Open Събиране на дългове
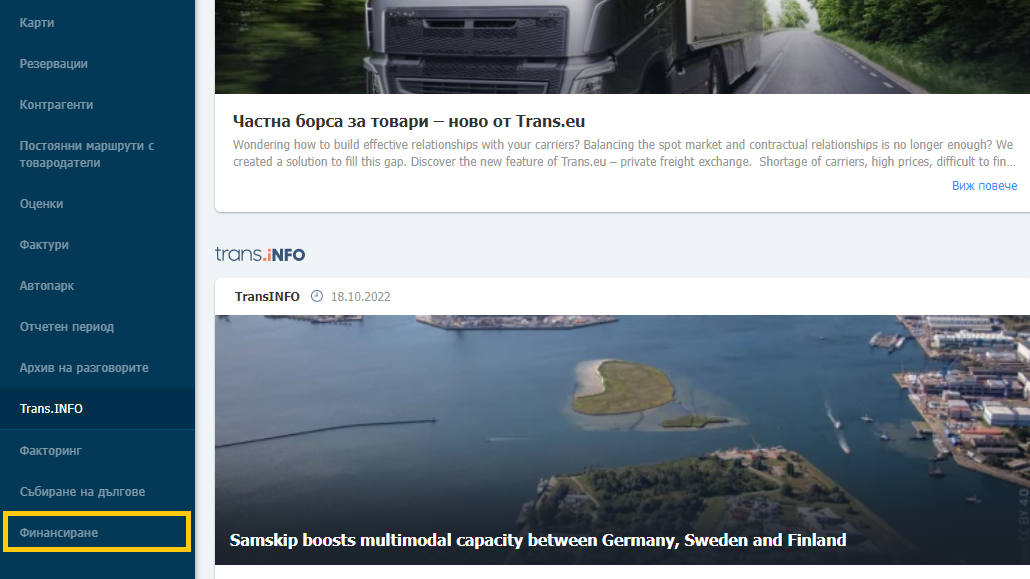 pyautogui.click(x=82, y=492)
